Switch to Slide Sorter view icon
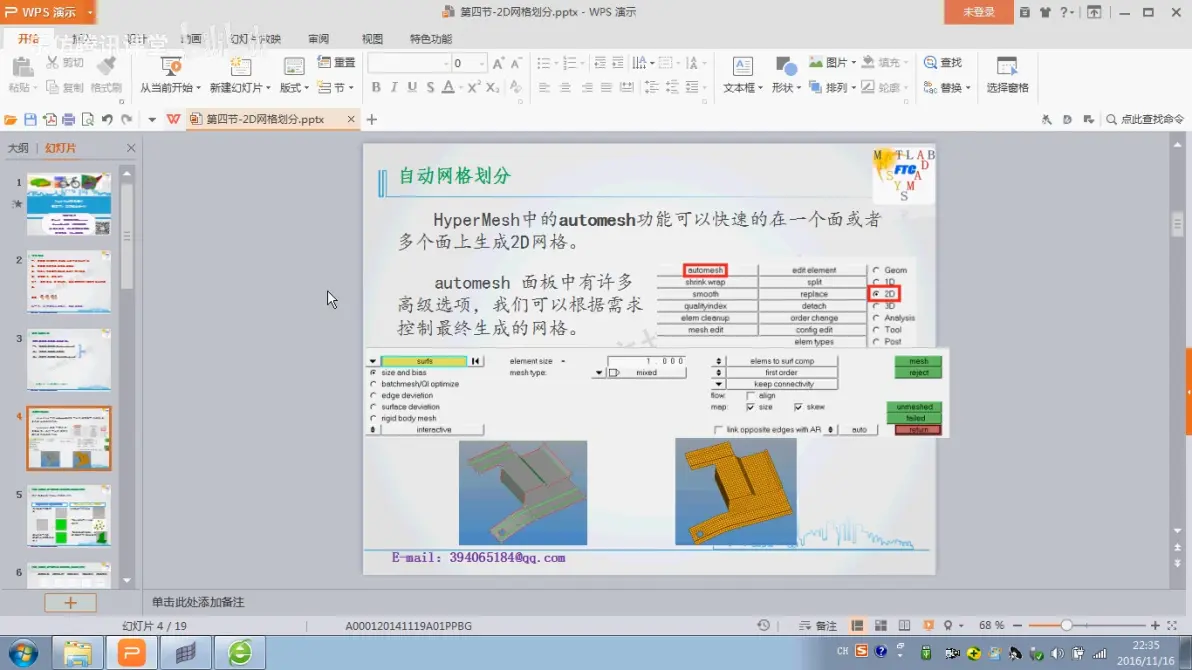The width and height of the screenshot is (1192, 670). tap(880, 625)
